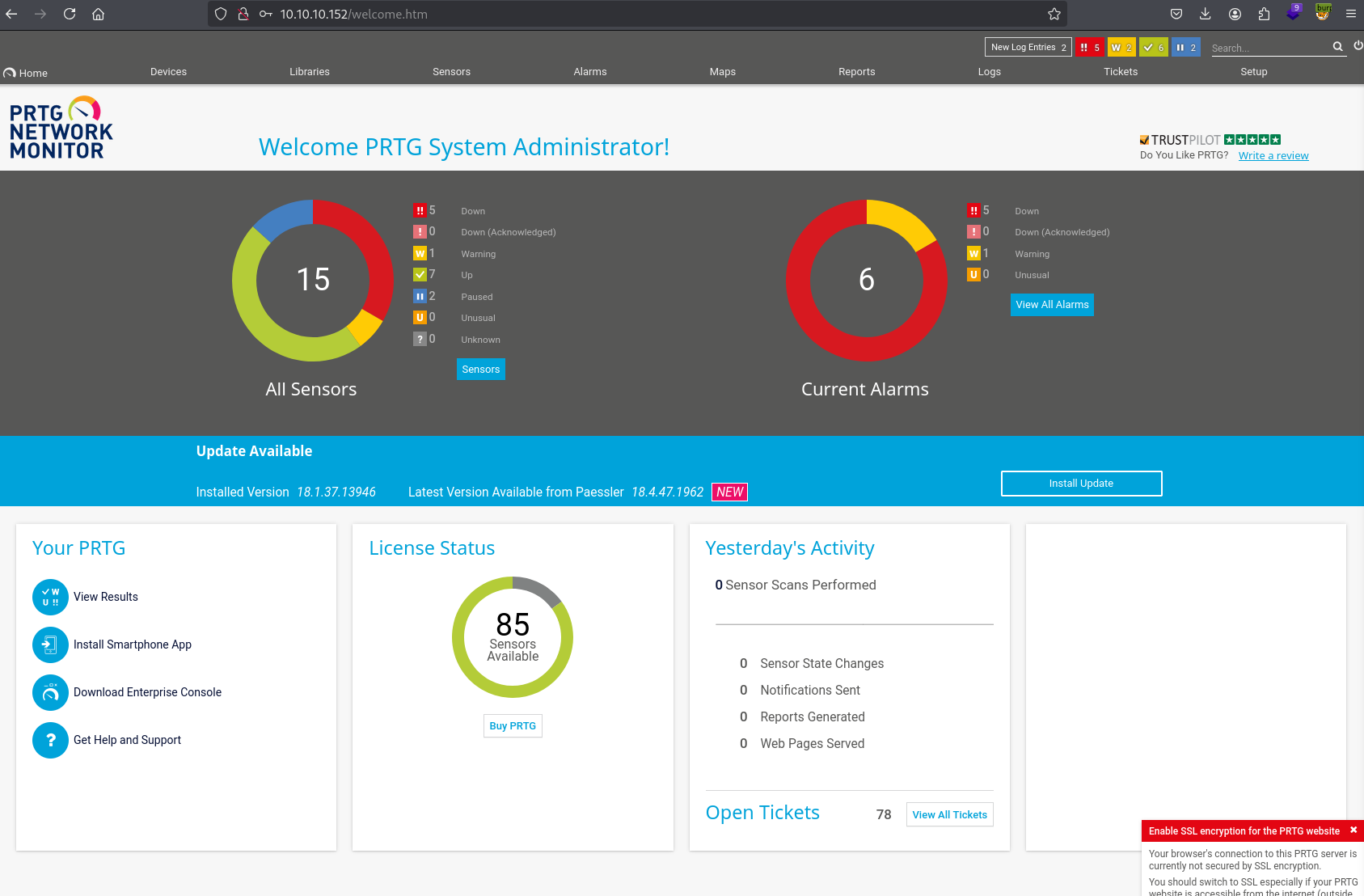Click the 'Unusual' label in the Current Alarms legend
The width and height of the screenshot is (1364, 896).
pyautogui.click(x=1032, y=275)
